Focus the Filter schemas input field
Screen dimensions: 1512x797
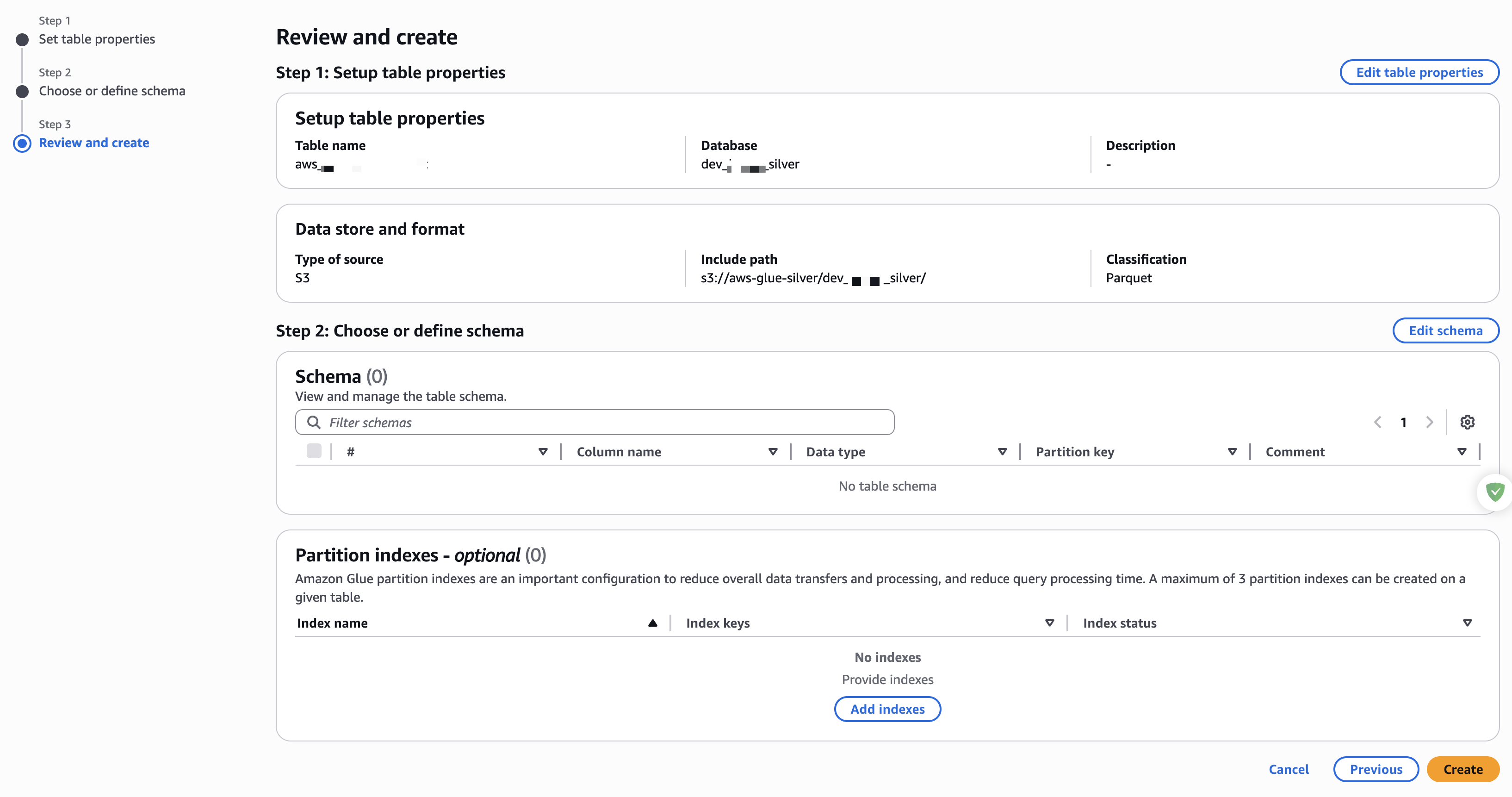[605, 422]
